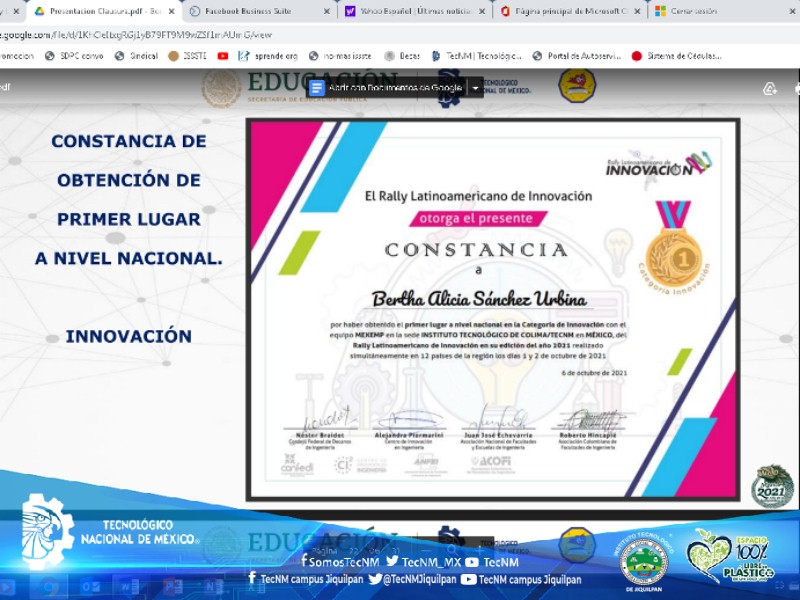Open the Sindical bookmark
Image resolution: width=800 pixels, height=600 pixels.
136,56
